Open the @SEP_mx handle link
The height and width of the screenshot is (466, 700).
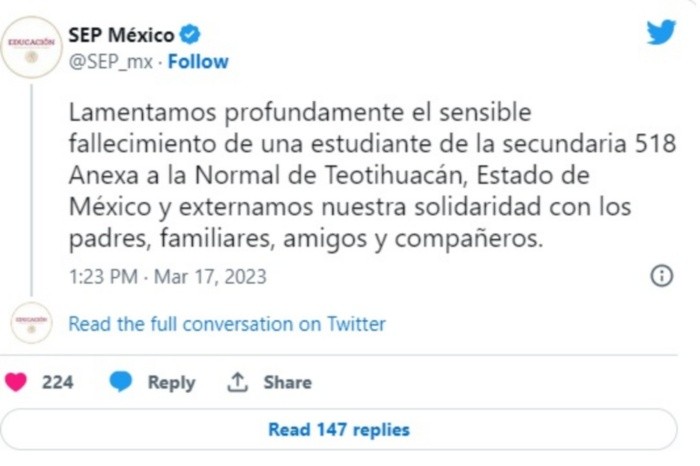click(110, 62)
